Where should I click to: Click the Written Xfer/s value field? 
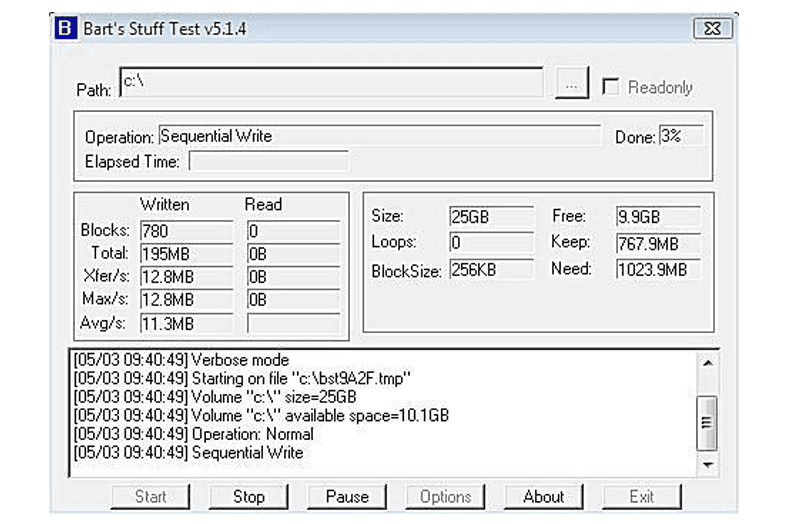tap(186, 277)
